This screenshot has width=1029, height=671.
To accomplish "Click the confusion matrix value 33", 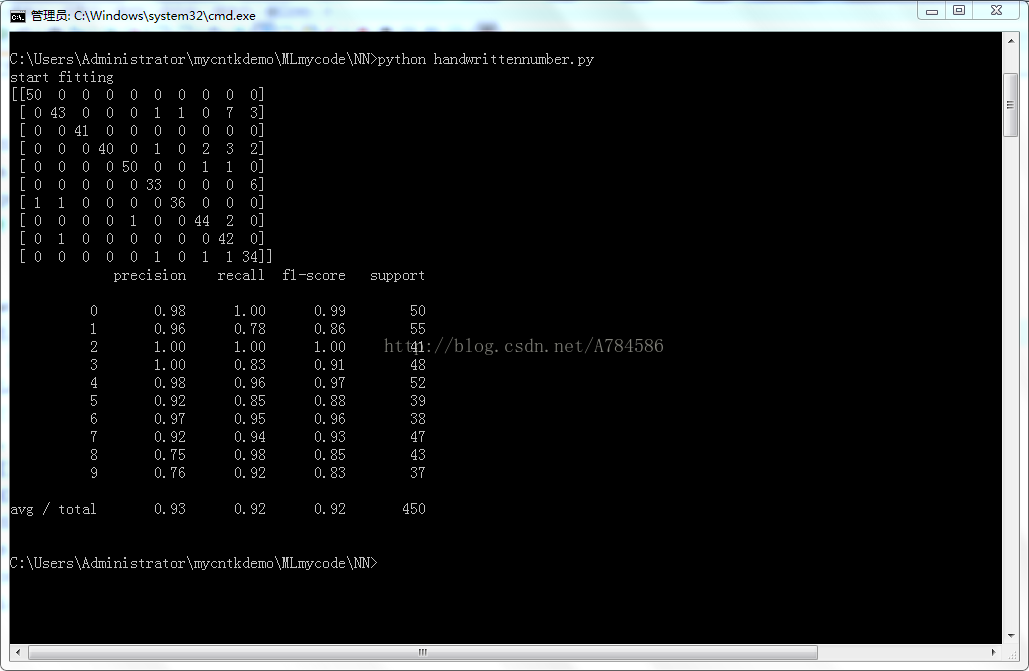I will click(154, 185).
